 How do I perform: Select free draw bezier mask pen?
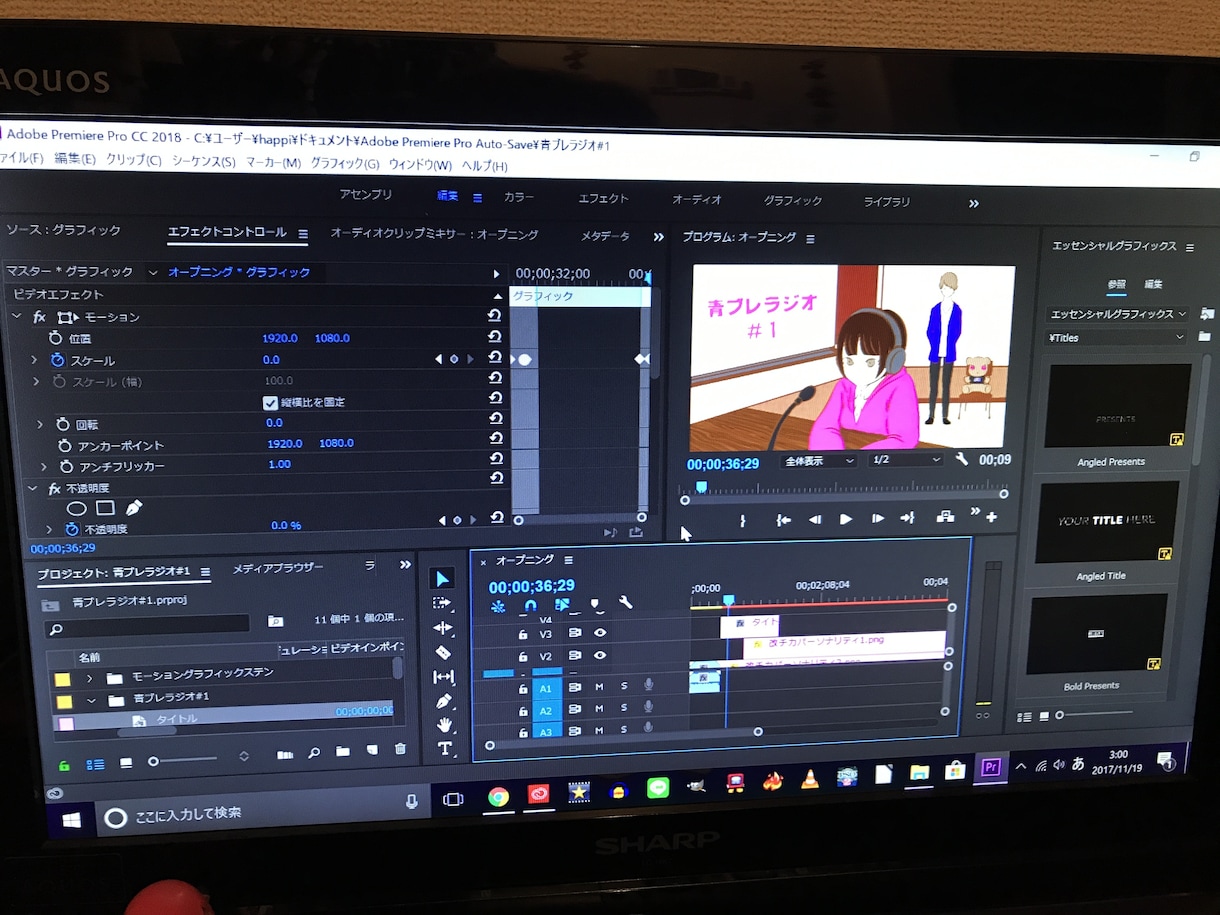pos(133,508)
